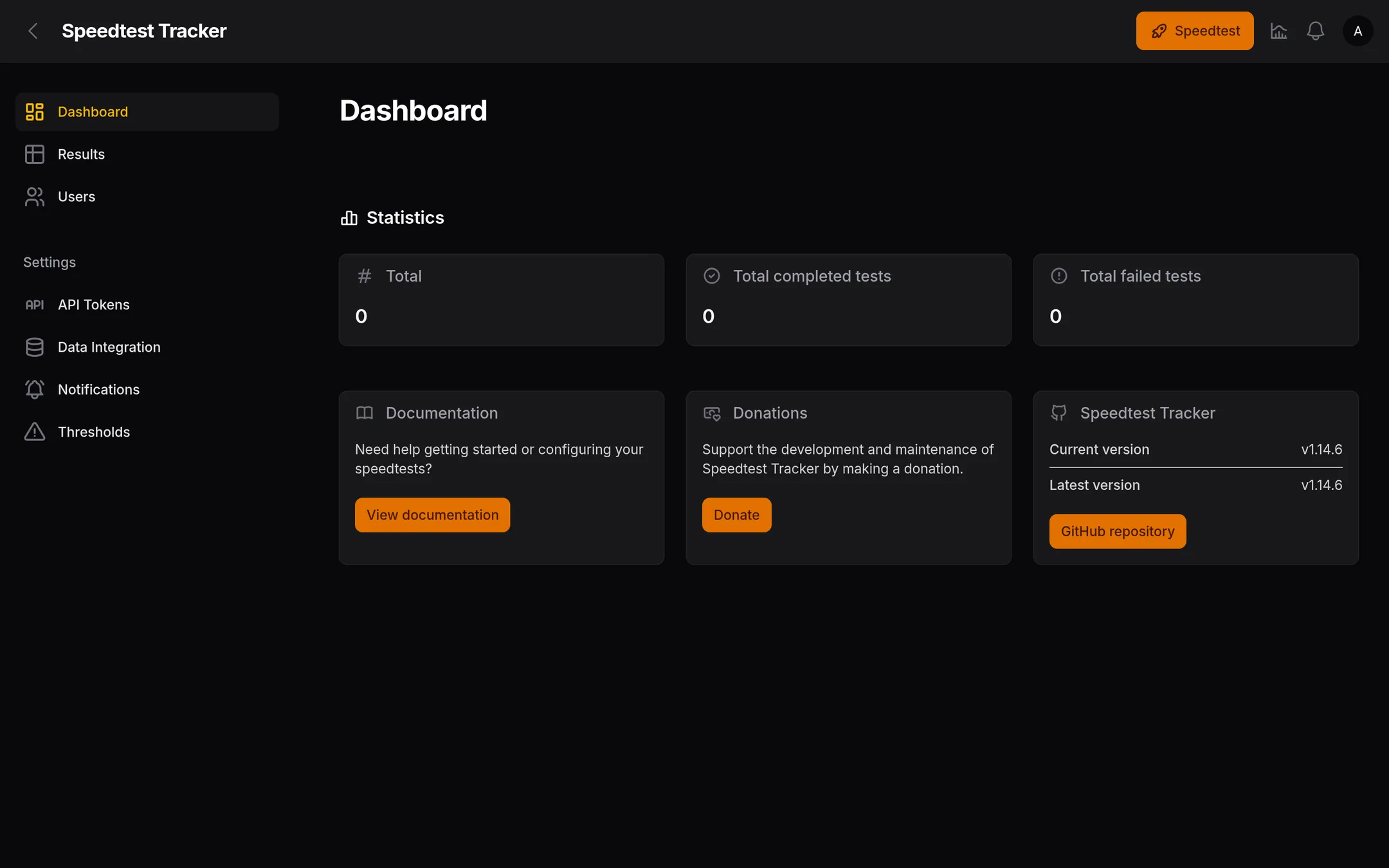This screenshot has width=1389, height=868.
Task: Click the hash icon on Total card
Action: click(x=365, y=276)
